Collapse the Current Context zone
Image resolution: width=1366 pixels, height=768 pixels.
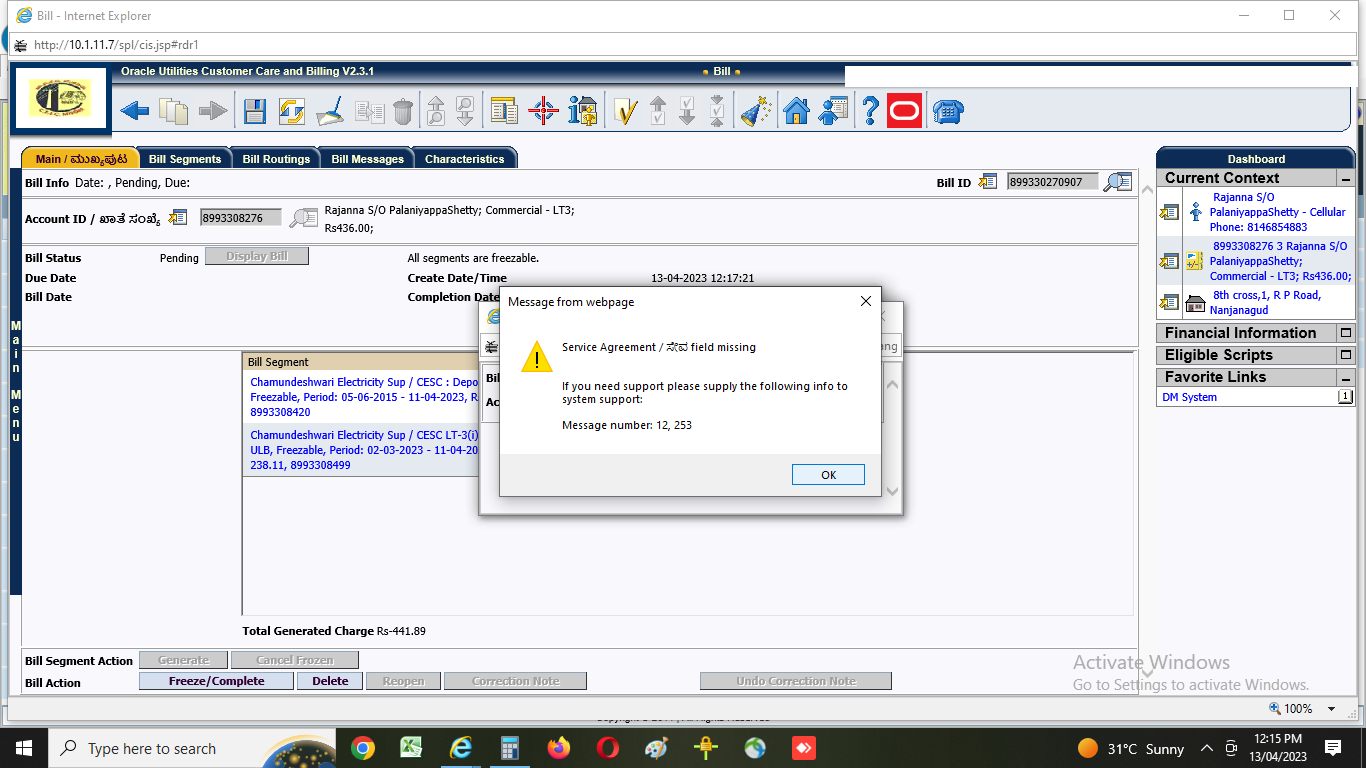pyautogui.click(x=1346, y=179)
